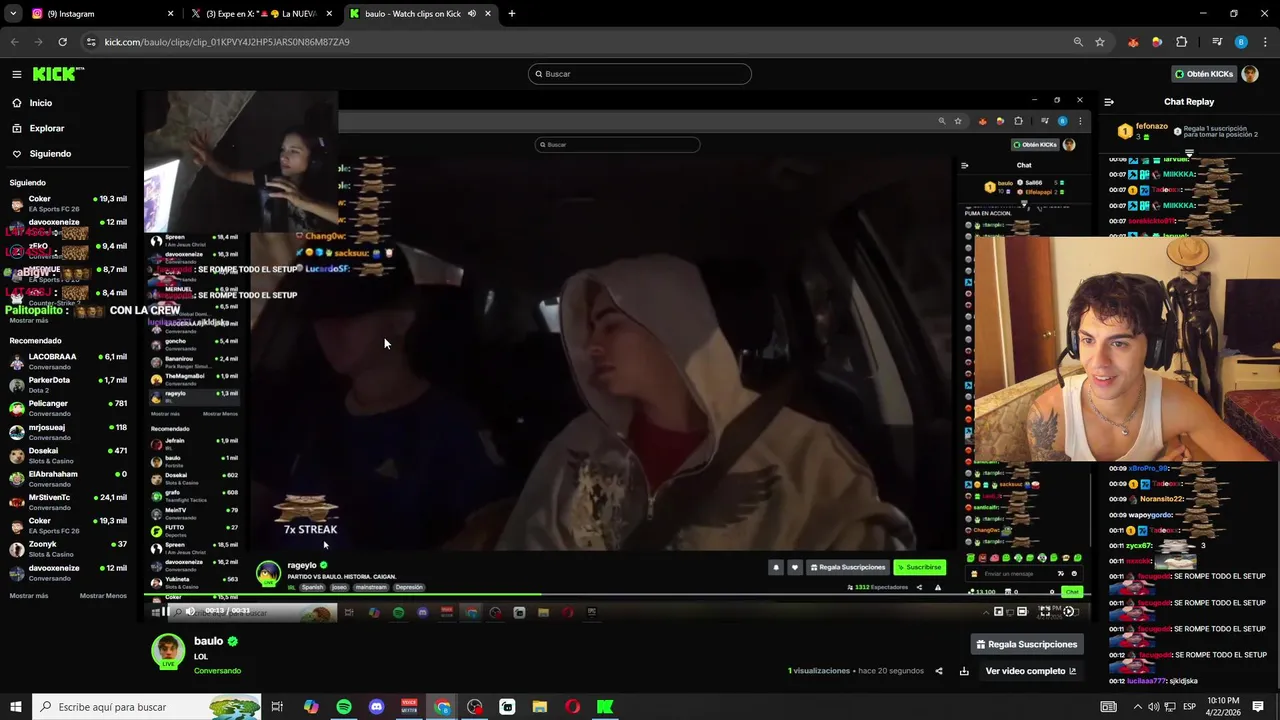Viewport: 1280px width, 720px height.
Task: Click the Regala Suscripciones button
Action: coord(1026,645)
